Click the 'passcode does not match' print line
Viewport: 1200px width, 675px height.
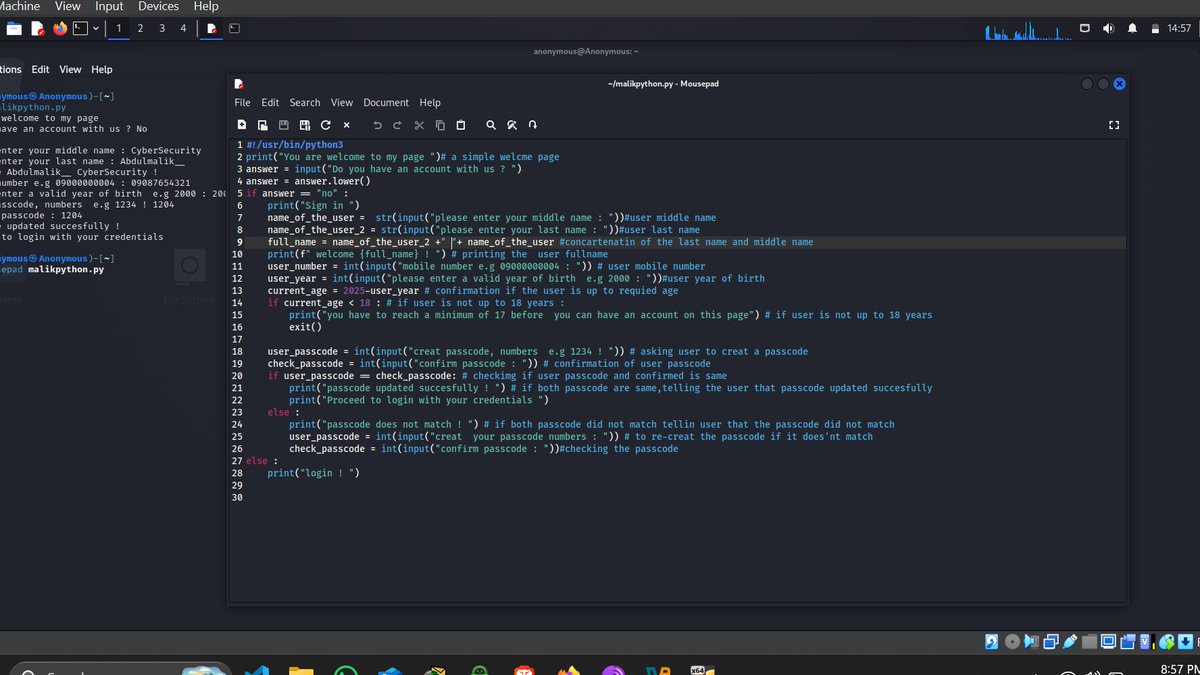[x=385, y=424]
